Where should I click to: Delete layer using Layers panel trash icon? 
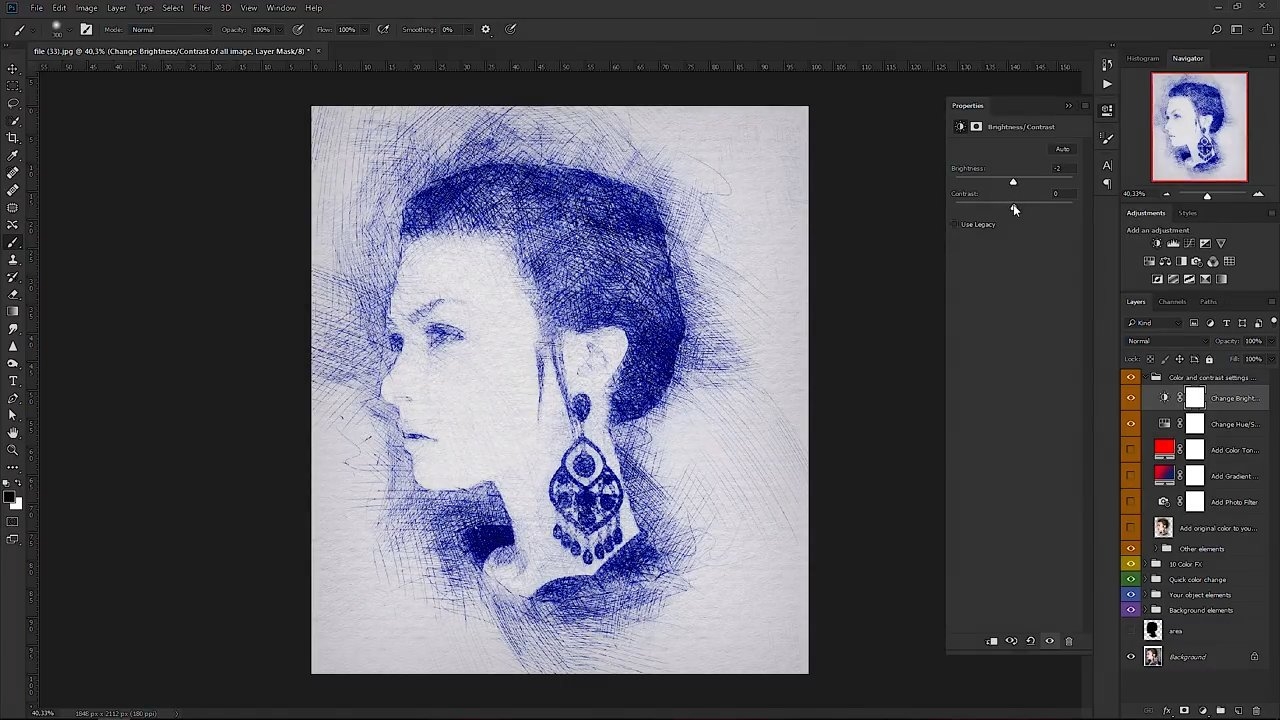click(x=1256, y=711)
